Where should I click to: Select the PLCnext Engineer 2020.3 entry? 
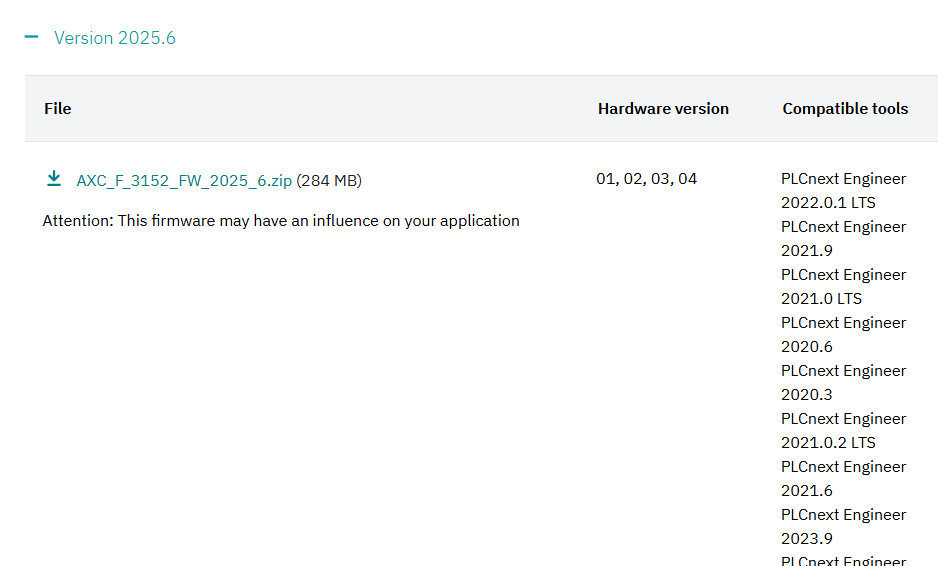(x=843, y=382)
